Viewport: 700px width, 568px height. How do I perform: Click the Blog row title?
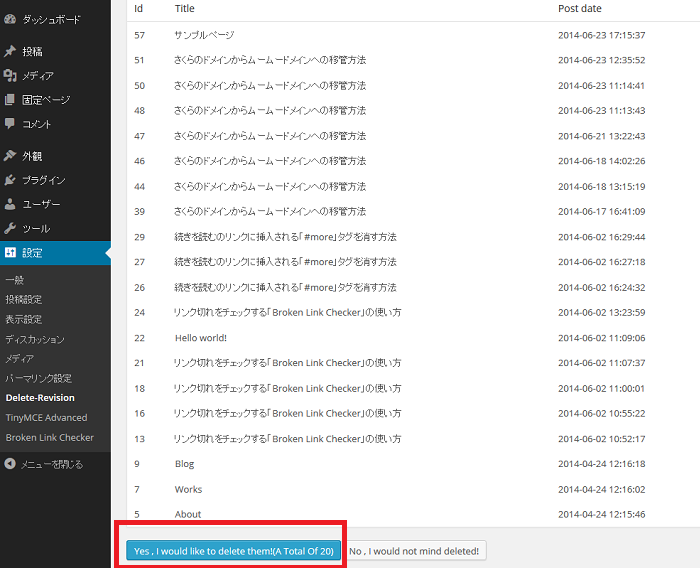coord(184,464)
